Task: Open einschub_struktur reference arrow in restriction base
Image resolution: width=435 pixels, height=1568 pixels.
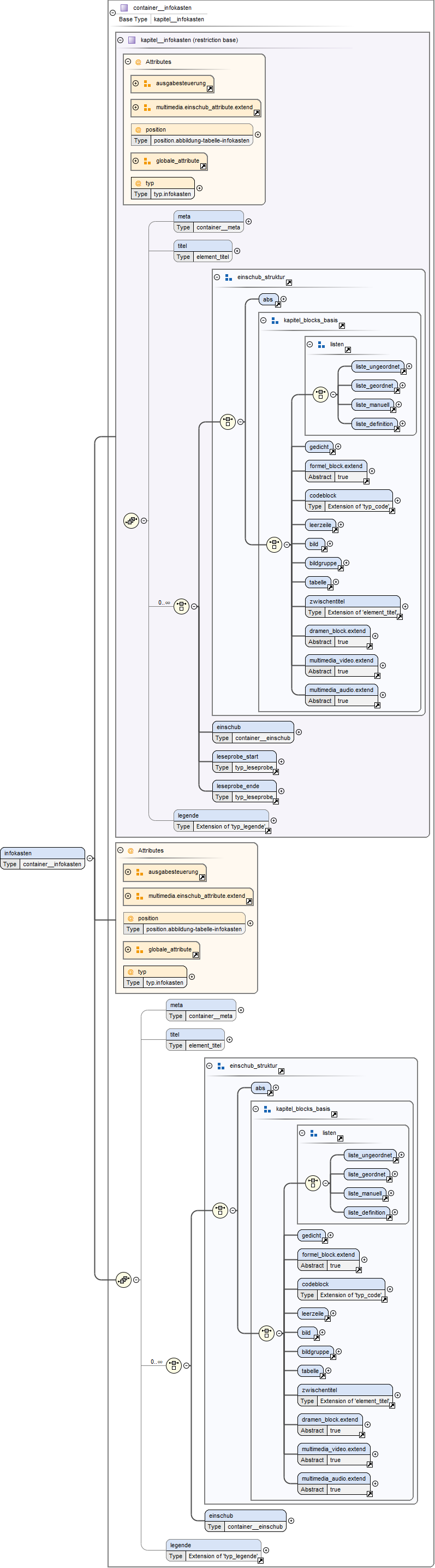Action: pos(289,282)
